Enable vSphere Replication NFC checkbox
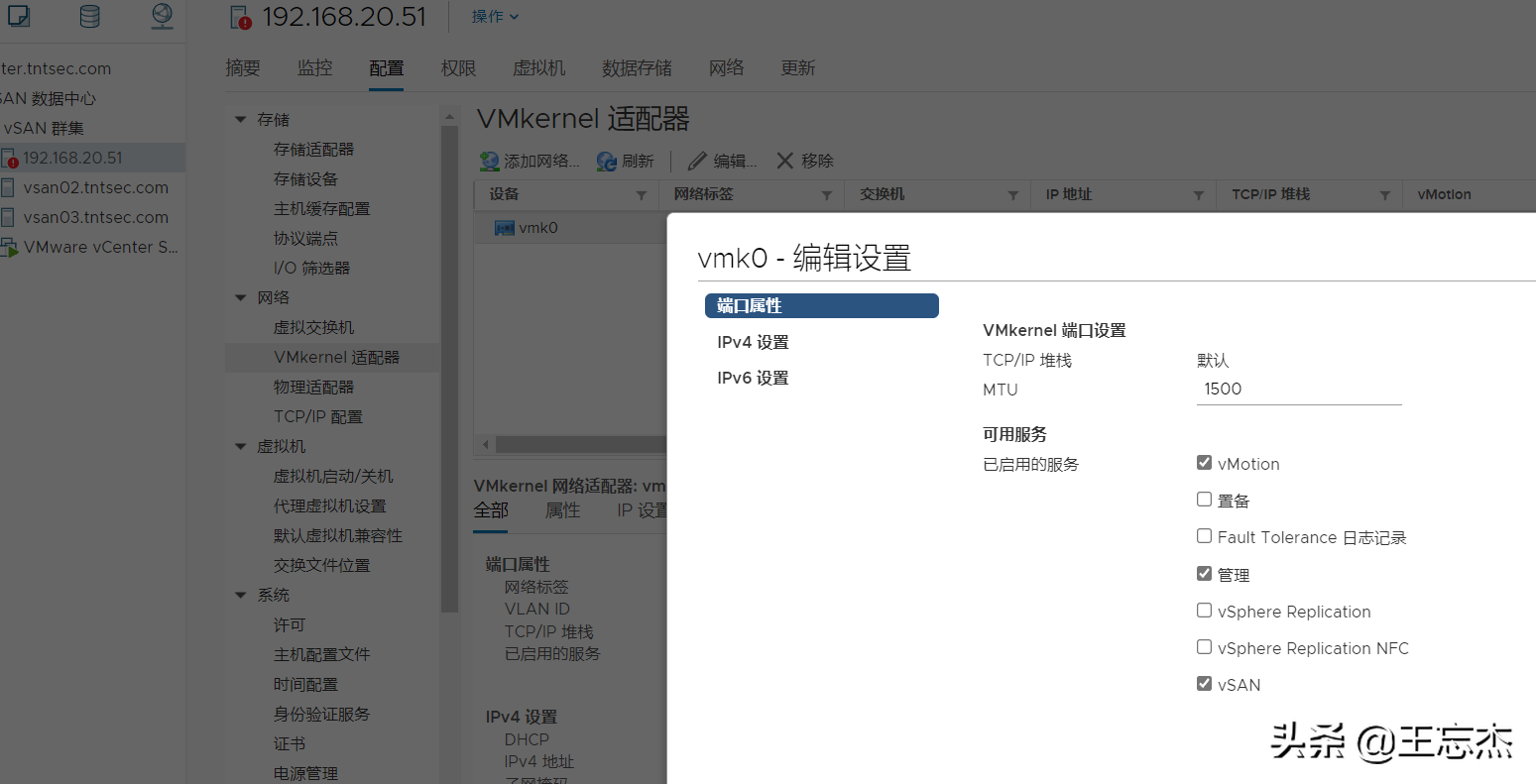Screen dimensions: 1536x784 1204,647
